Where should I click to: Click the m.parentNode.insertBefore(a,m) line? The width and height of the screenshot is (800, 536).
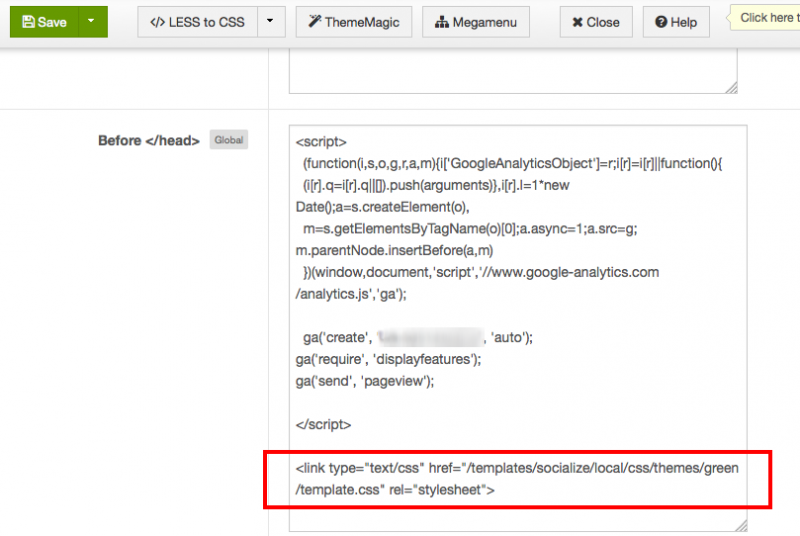pyautogui.click(x=394, y=250)
